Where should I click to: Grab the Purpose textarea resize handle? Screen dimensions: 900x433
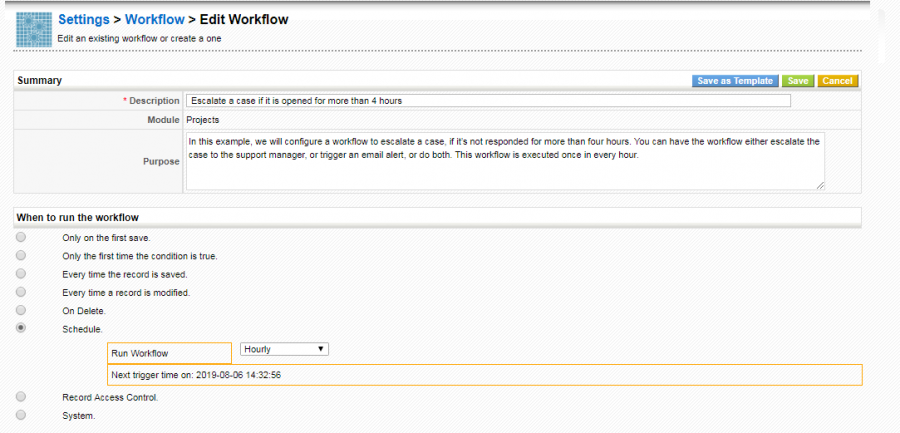(x=821, y=185)
